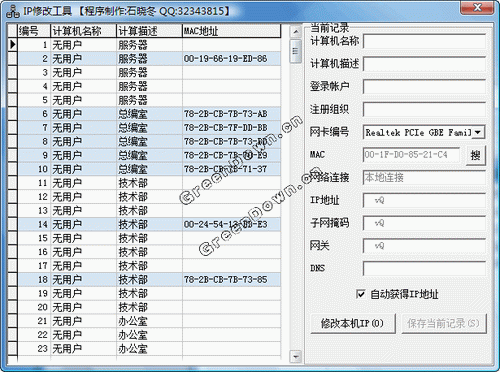500x372 pixels.
Task: Click 办公室 in row 22
Action: (133, 335)
